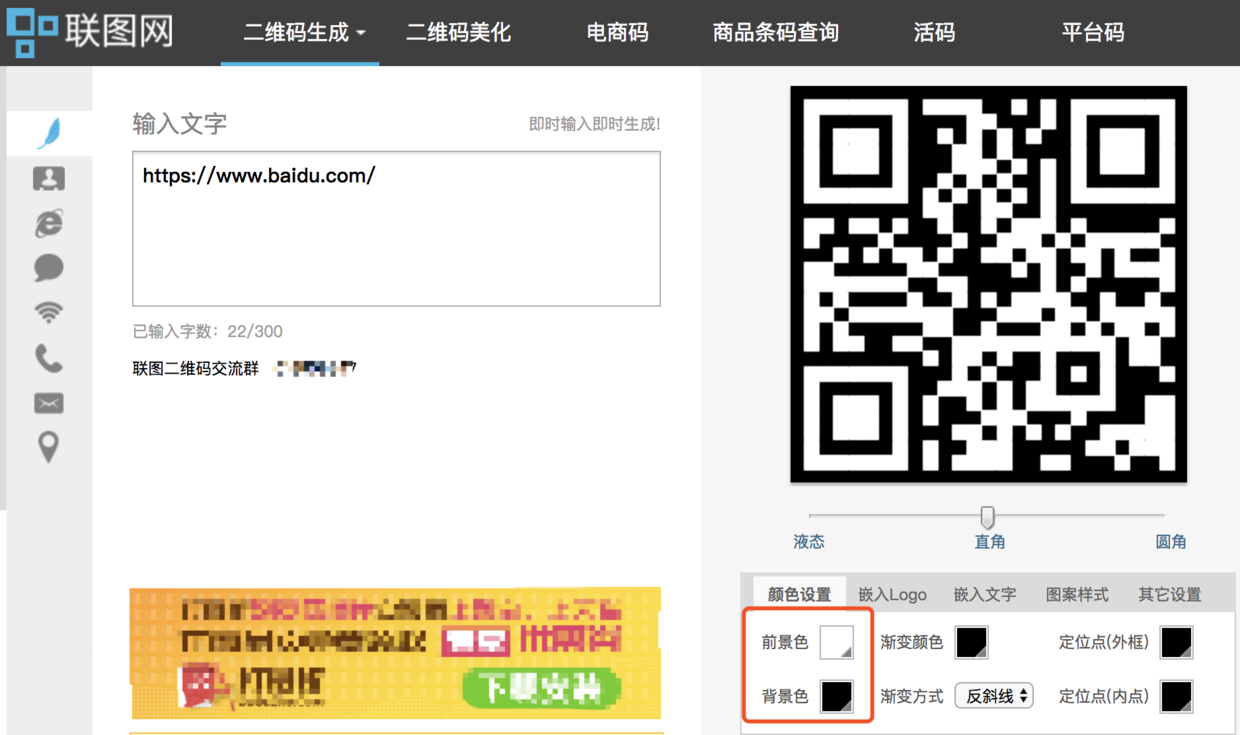Select the browser URL icon in sidebar
This screenshot has width=1240, height=735.
coord(50,223)
